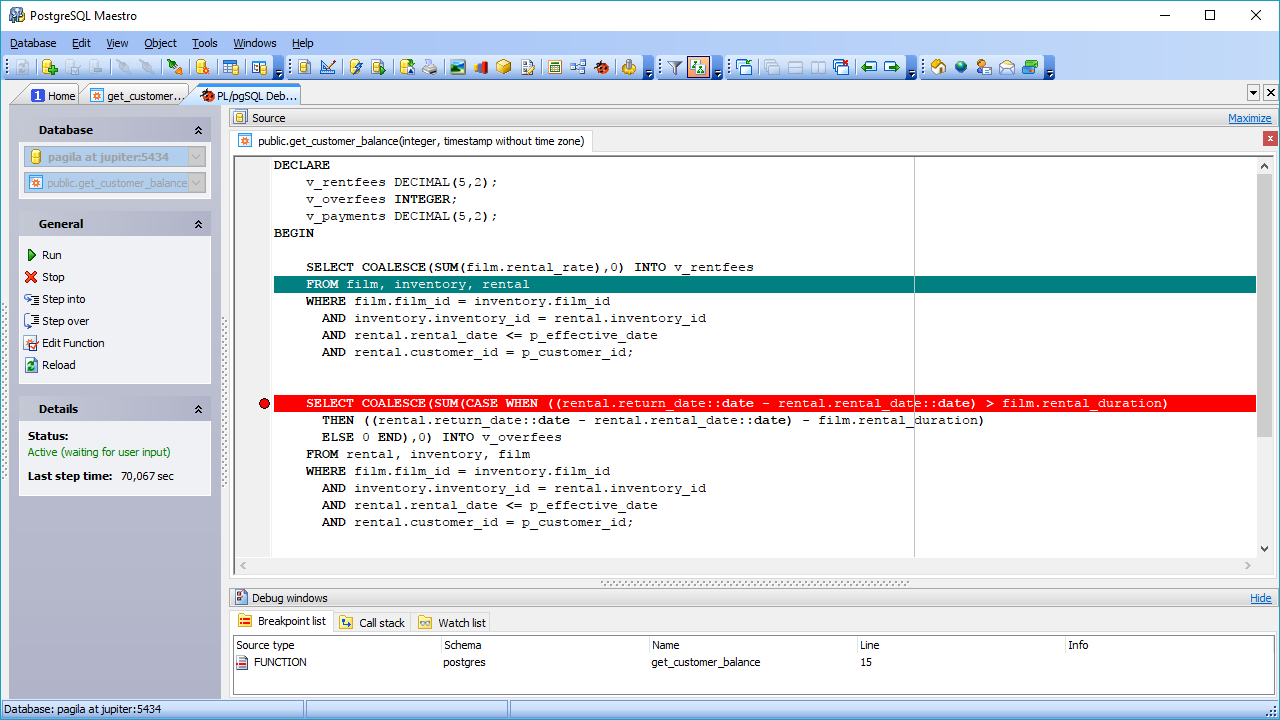Switch to the Call stack tab
This screenshot has height=720, width=1280.
point(380,622)
